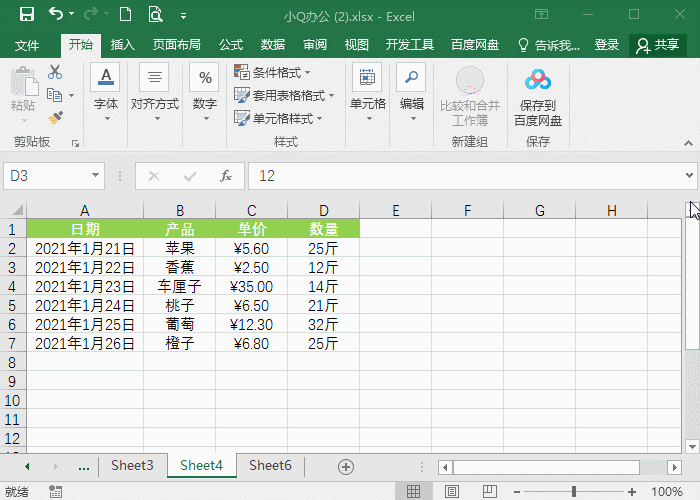Image resolution: width=700 pixels, height=500 pixels.
Task: Switch to the 页面布局 tab
Action: tap(177, 45)
